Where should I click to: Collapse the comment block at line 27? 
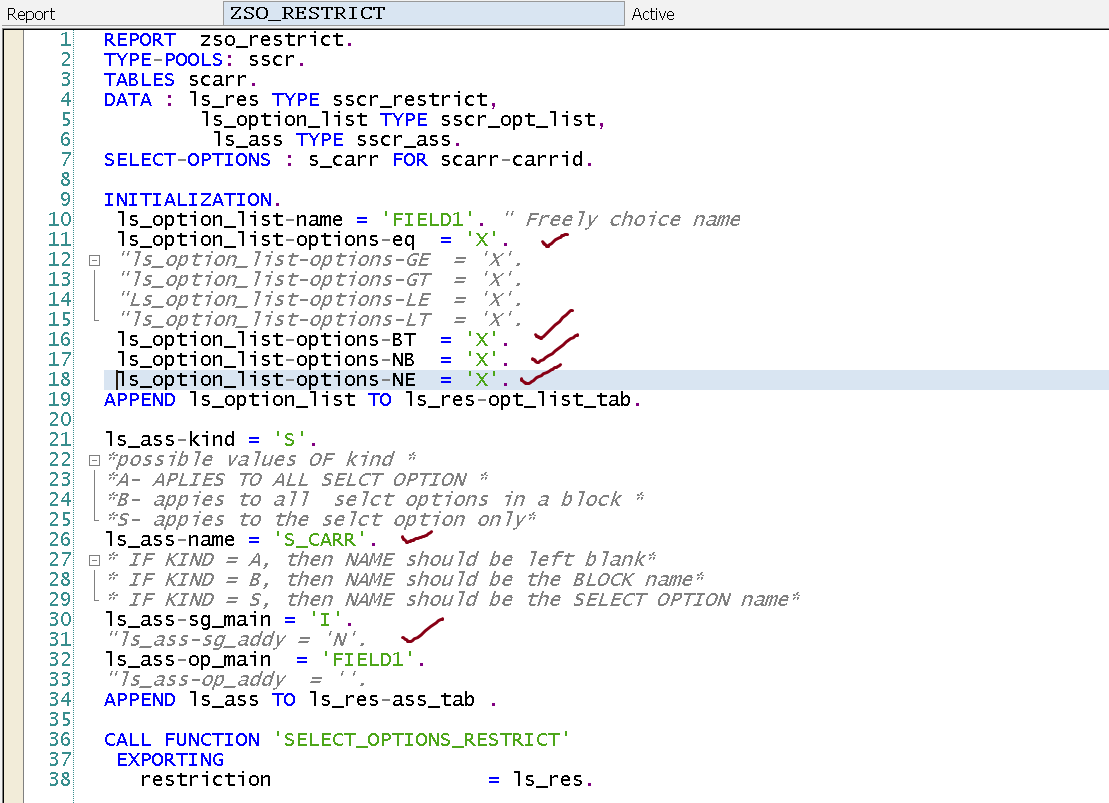pyautogui.click(x=94, y=560)
